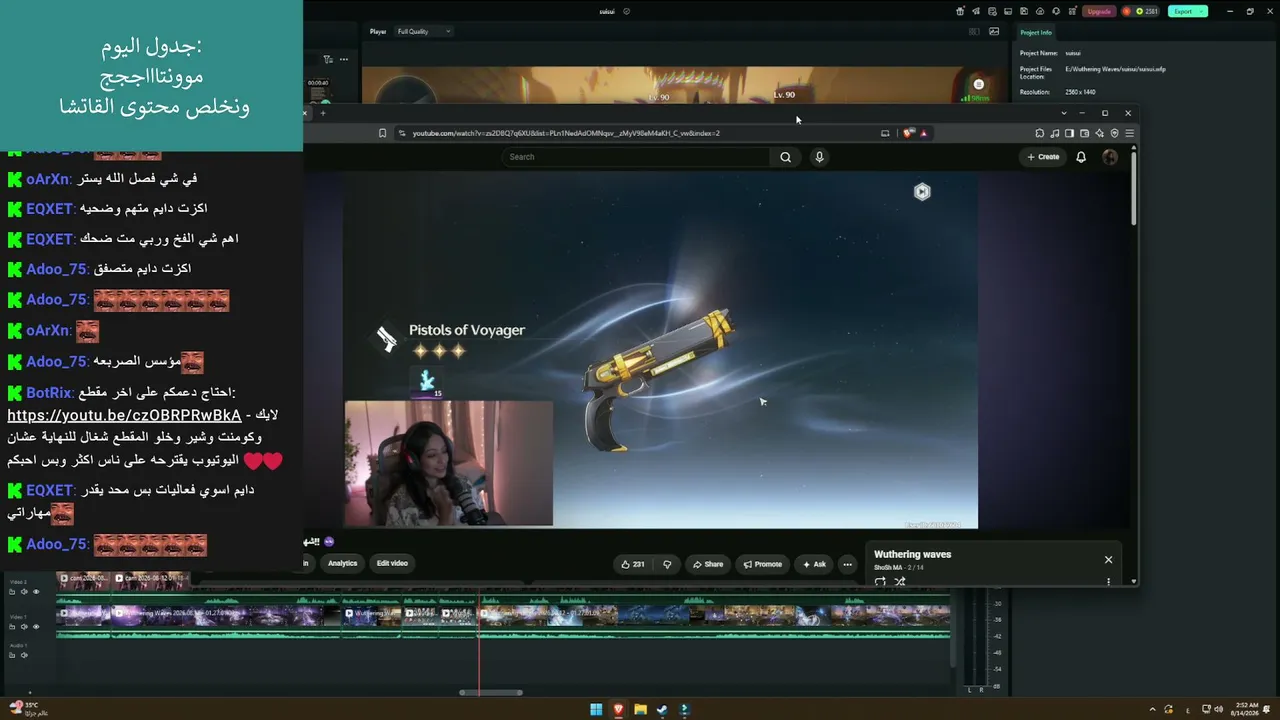Image resolution: width=1280 pixels, height=720 pixels.
Task: Open the Export dropdown arrow
Action: click(x=1203, y=11)
